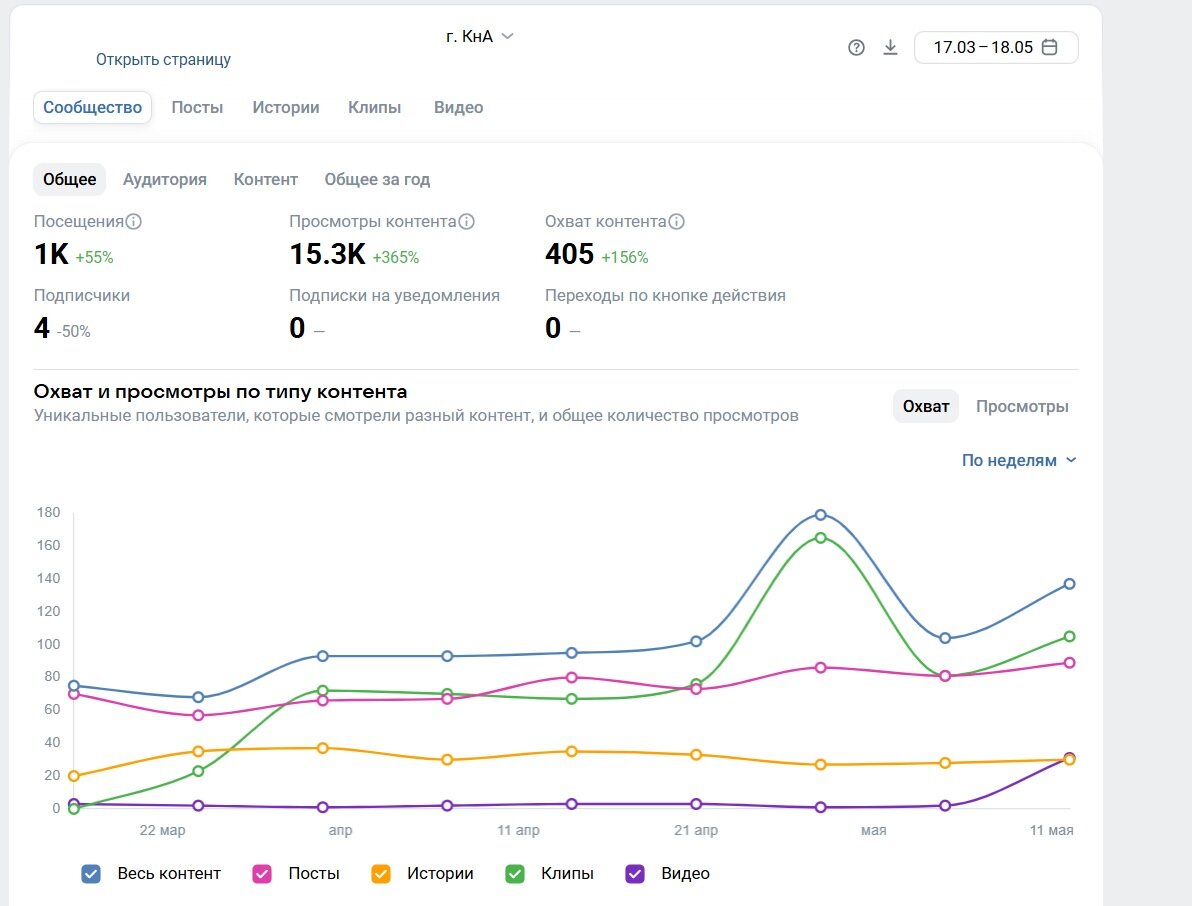This screenshot has width=1192, height=906.
Task: Click the +156% change indicator
Action: point(625,258)
